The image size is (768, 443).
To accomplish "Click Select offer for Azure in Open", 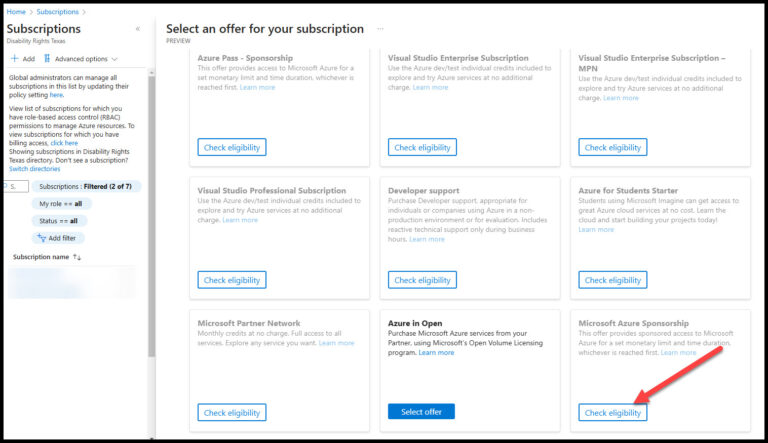I will click(421, 412).
